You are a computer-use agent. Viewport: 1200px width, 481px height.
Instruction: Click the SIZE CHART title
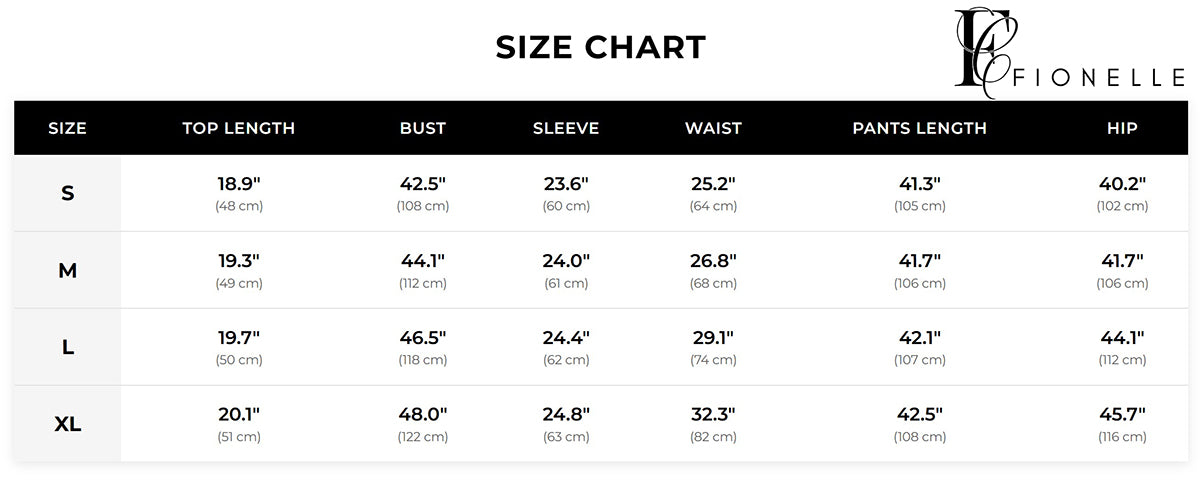click(601, 47)
